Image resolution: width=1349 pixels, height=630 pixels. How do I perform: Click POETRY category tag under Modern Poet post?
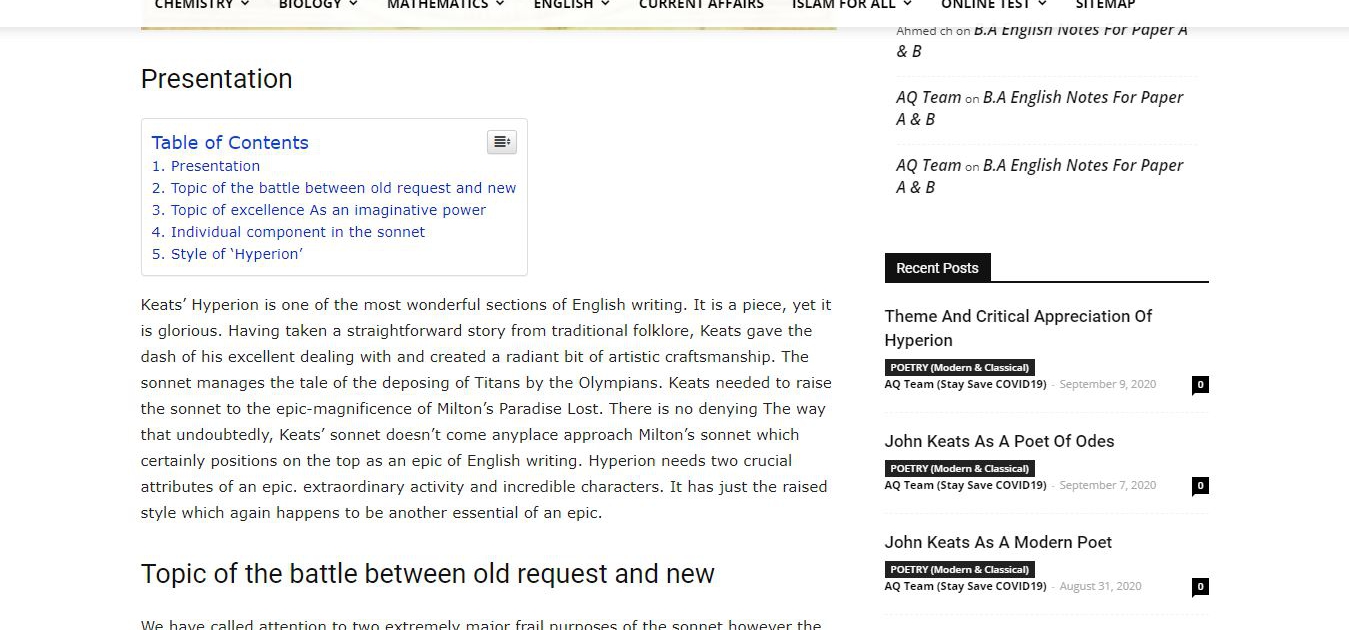click(x=959, y=569)
